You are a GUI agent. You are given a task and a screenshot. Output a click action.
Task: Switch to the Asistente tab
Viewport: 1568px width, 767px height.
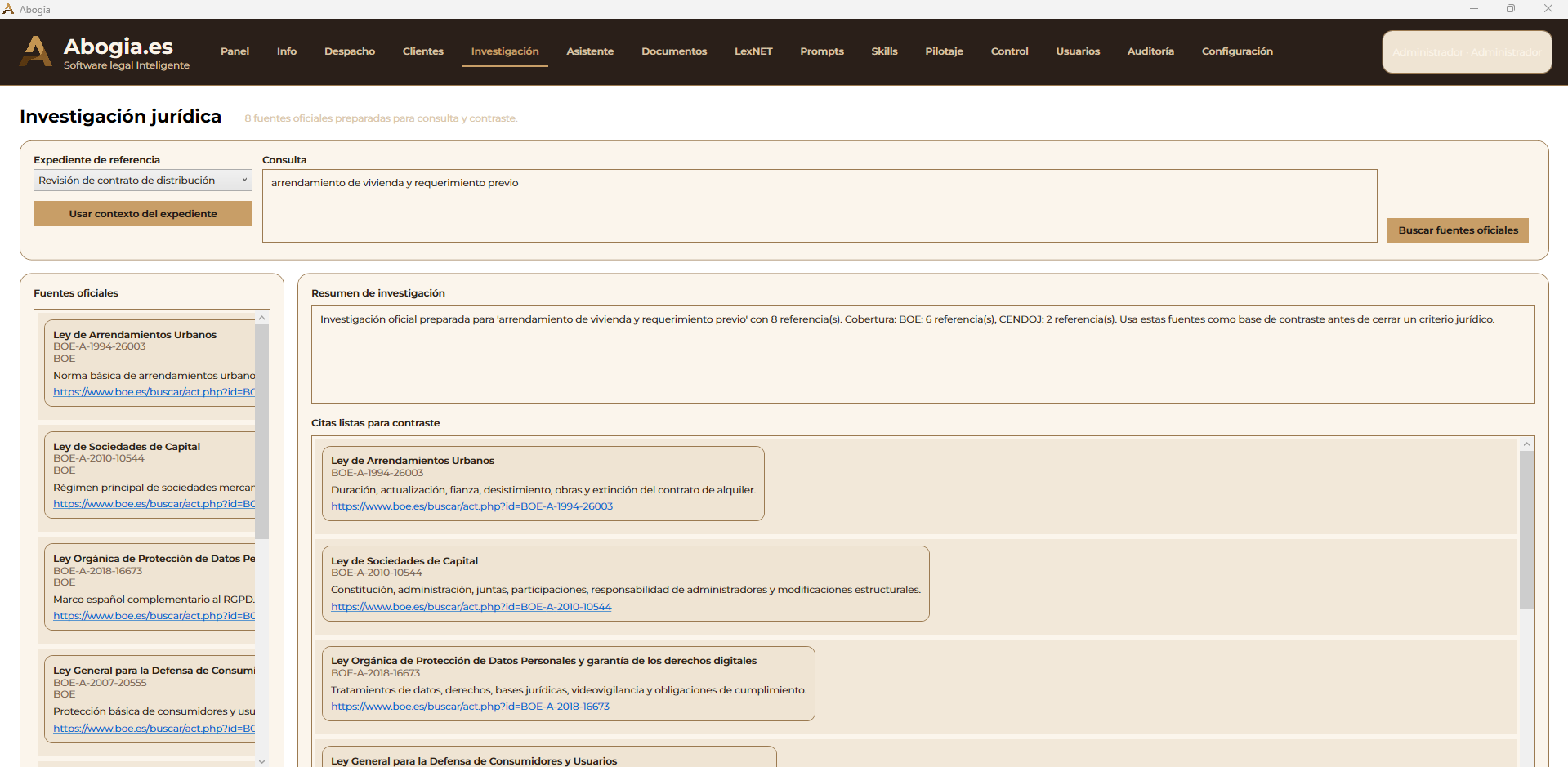(x=589, y=51)
